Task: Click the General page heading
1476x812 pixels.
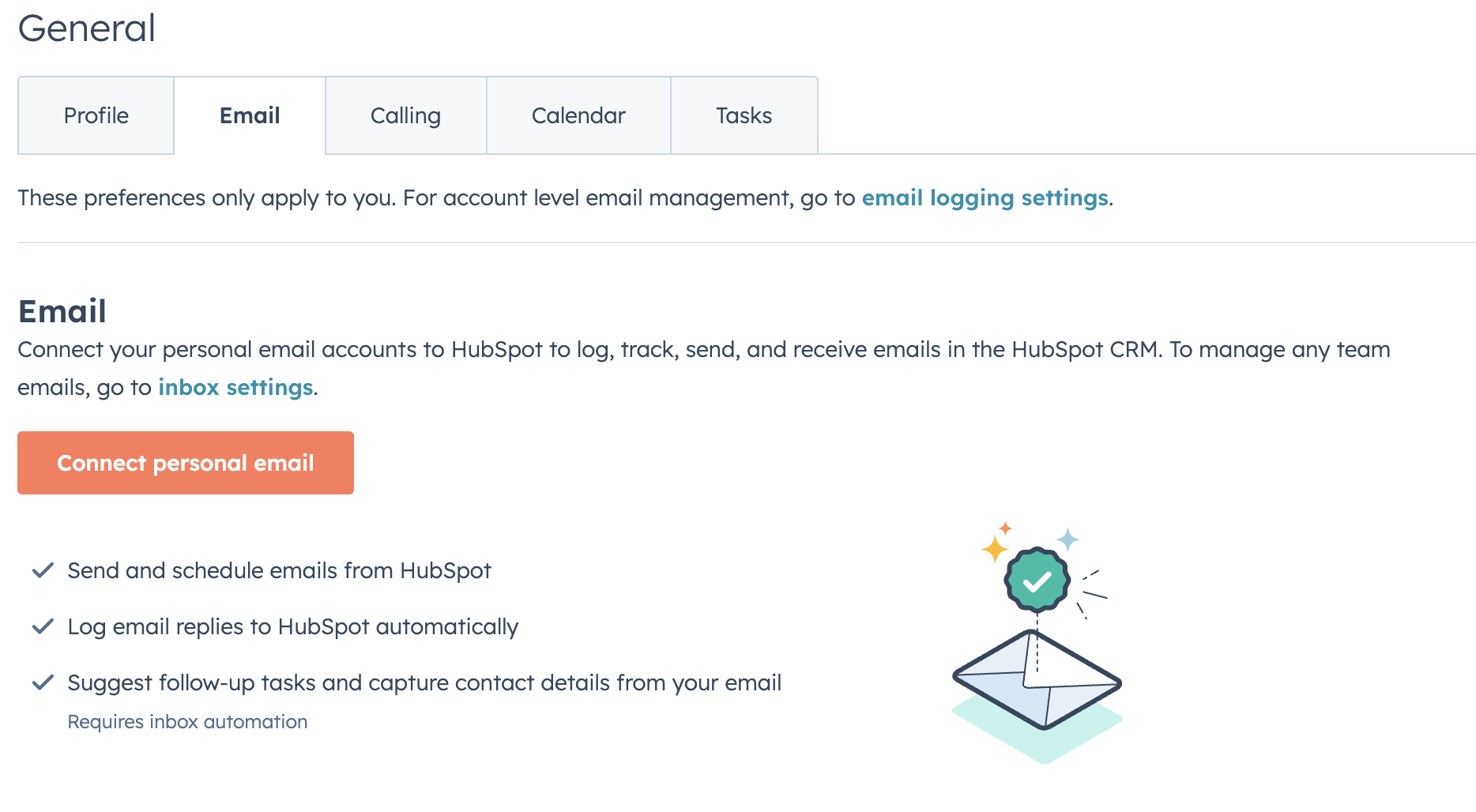Action: (87, 28)
